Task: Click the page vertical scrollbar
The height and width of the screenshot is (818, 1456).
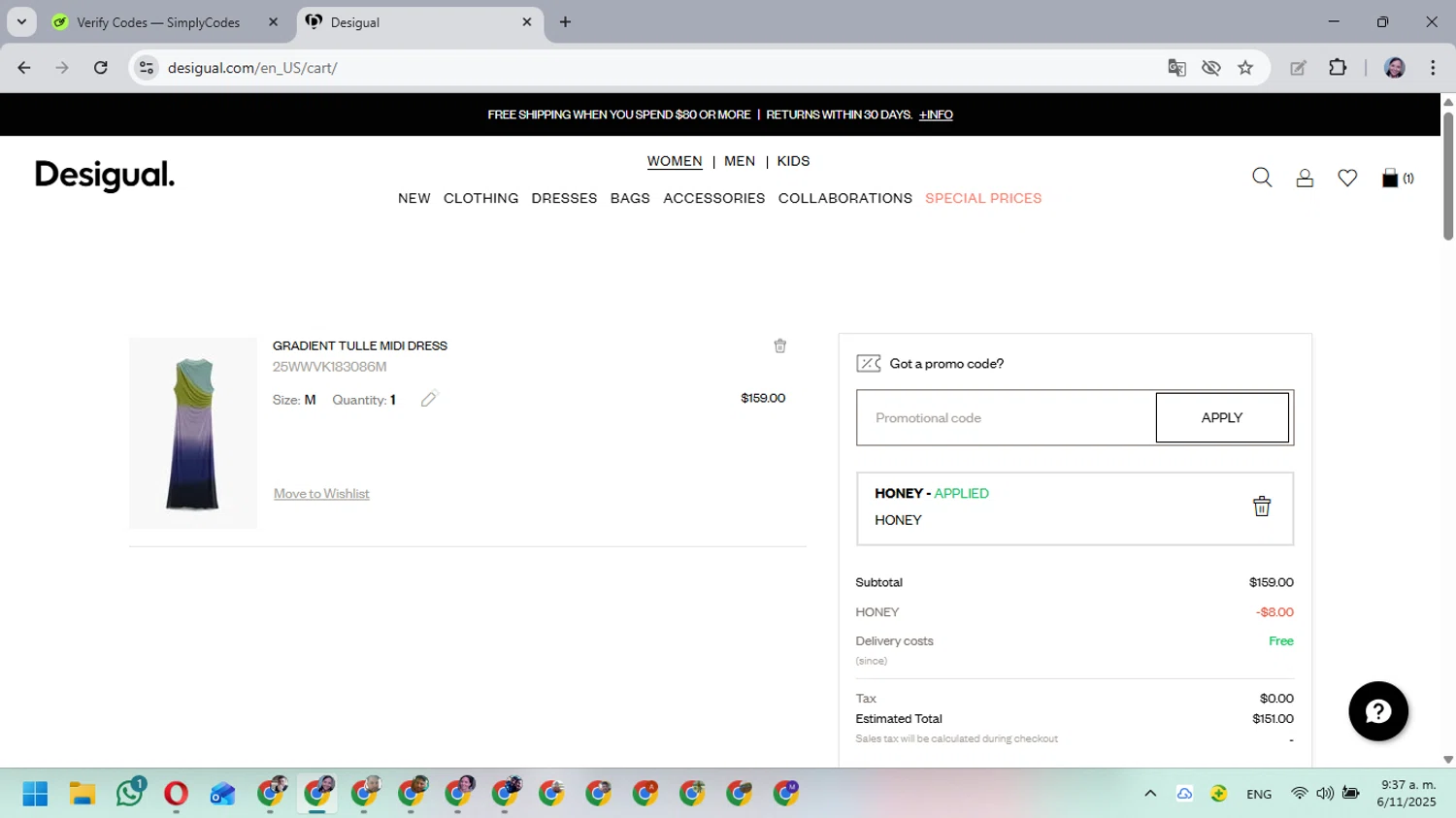Action: (1448, 177)
